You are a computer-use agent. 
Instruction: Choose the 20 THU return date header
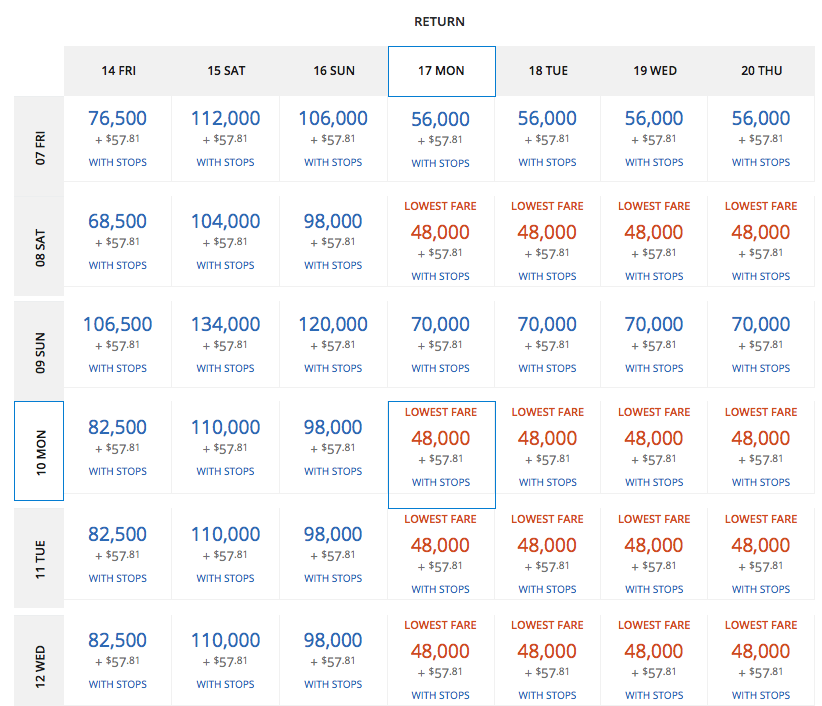(x=761, y=71)
